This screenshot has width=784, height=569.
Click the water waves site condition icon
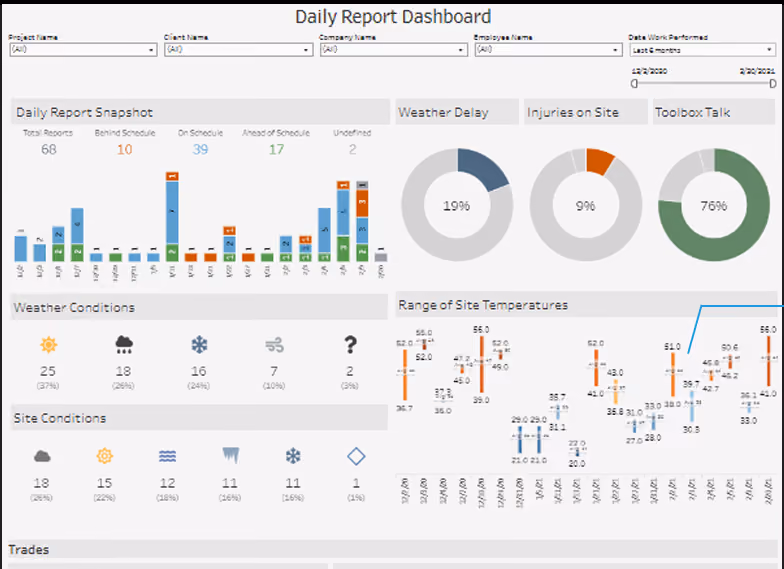[168, 456]
